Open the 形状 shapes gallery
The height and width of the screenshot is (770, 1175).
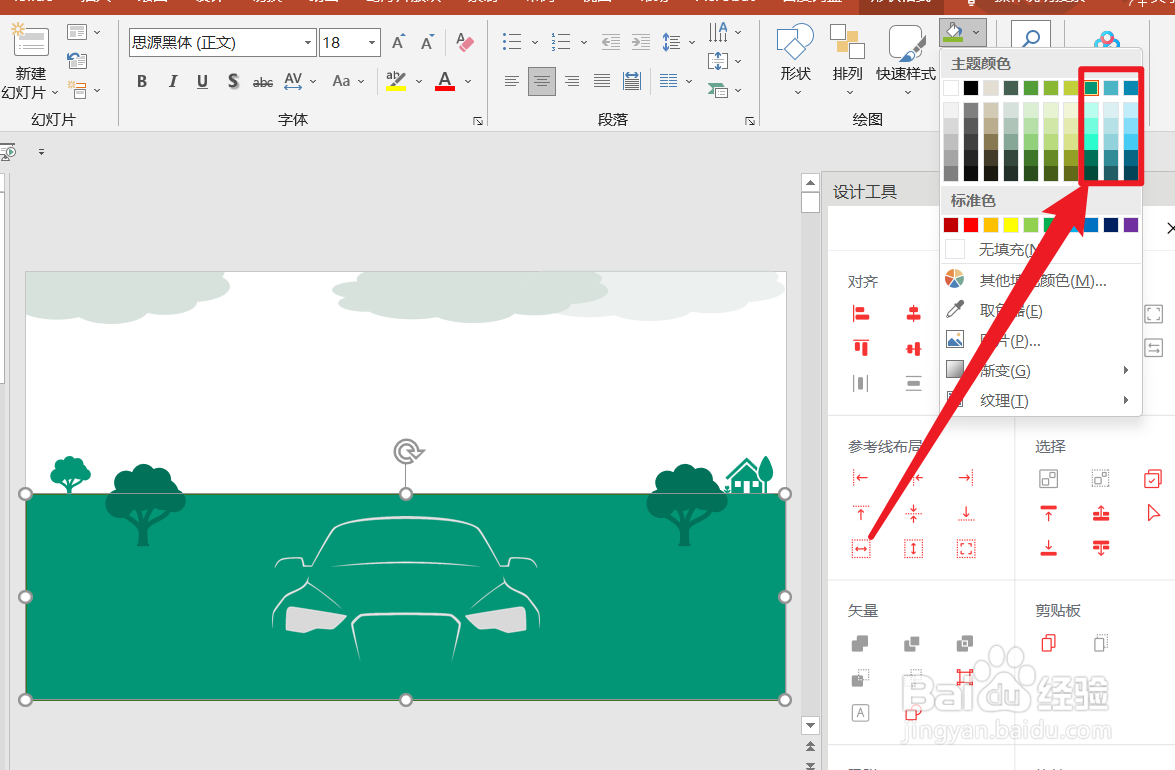tap(795, 60)
